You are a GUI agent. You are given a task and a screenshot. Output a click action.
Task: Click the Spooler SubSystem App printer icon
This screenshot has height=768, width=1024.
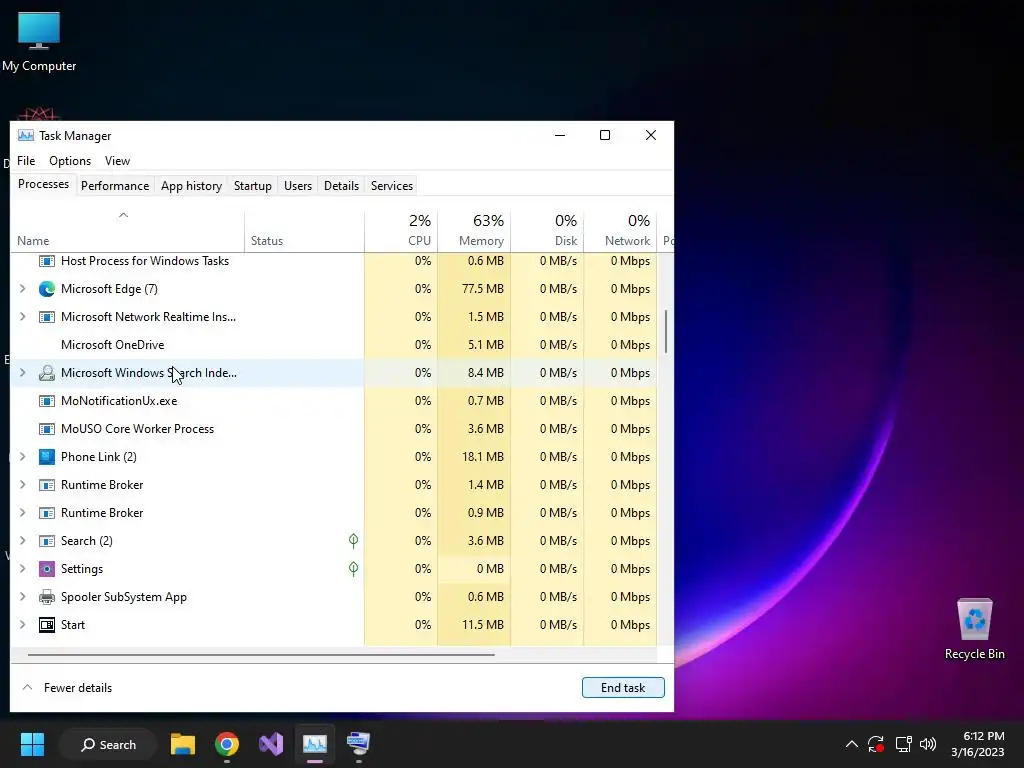pyautogui.click(x=46, y=597)
